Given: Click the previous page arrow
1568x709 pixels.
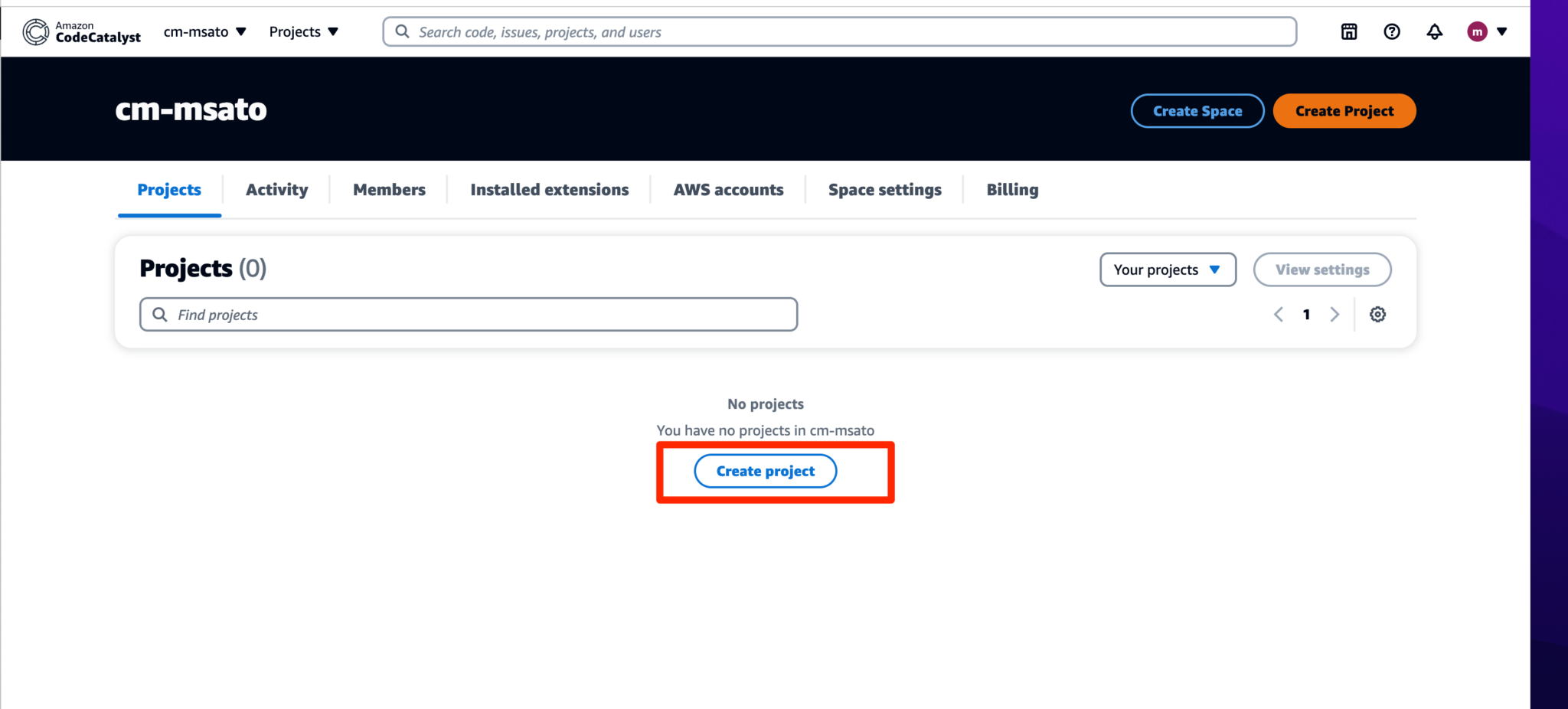Looking at the screenshot, I should click(1278, 314).
